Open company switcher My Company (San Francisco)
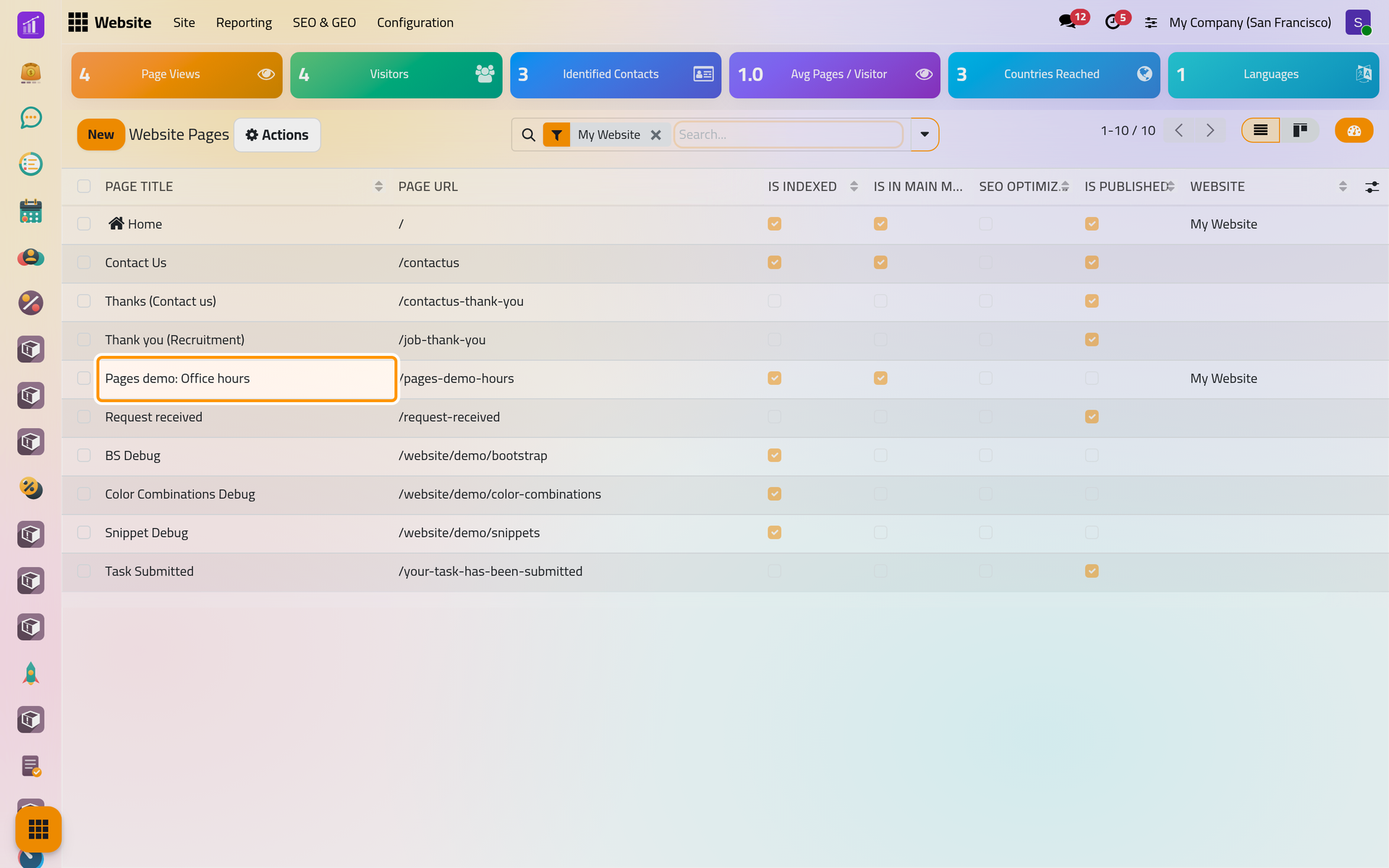Screen dimensions: 1389x868 (x=1250, y=22)
